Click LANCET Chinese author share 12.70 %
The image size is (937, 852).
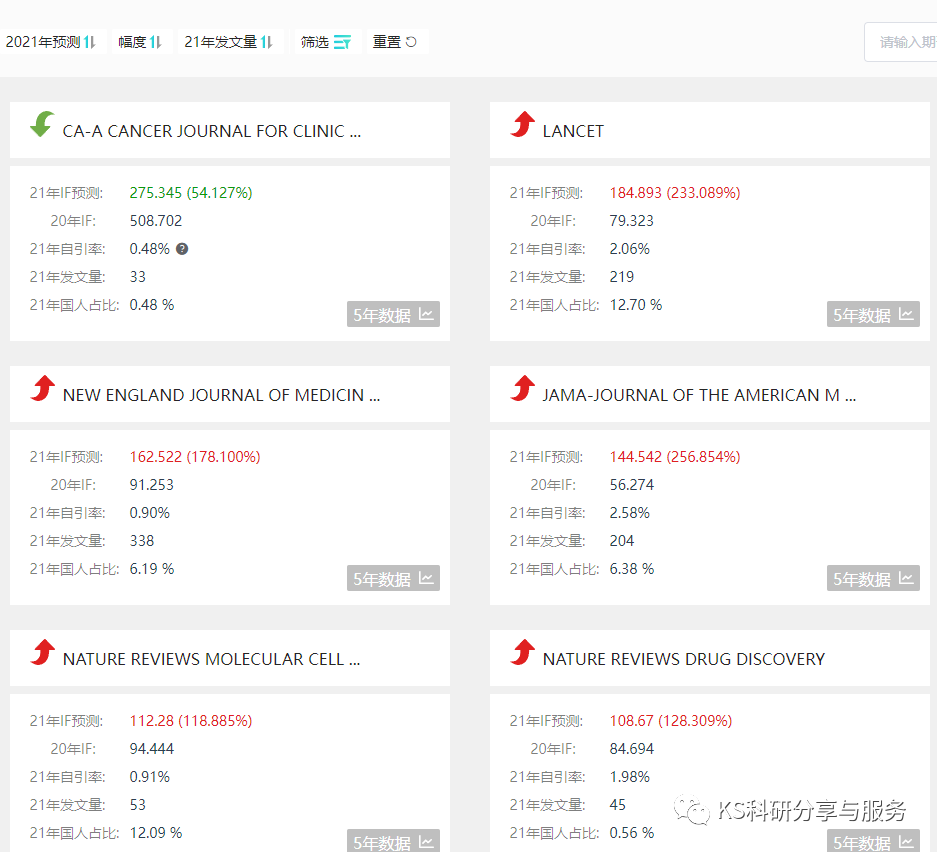click(x=636, y=305)
